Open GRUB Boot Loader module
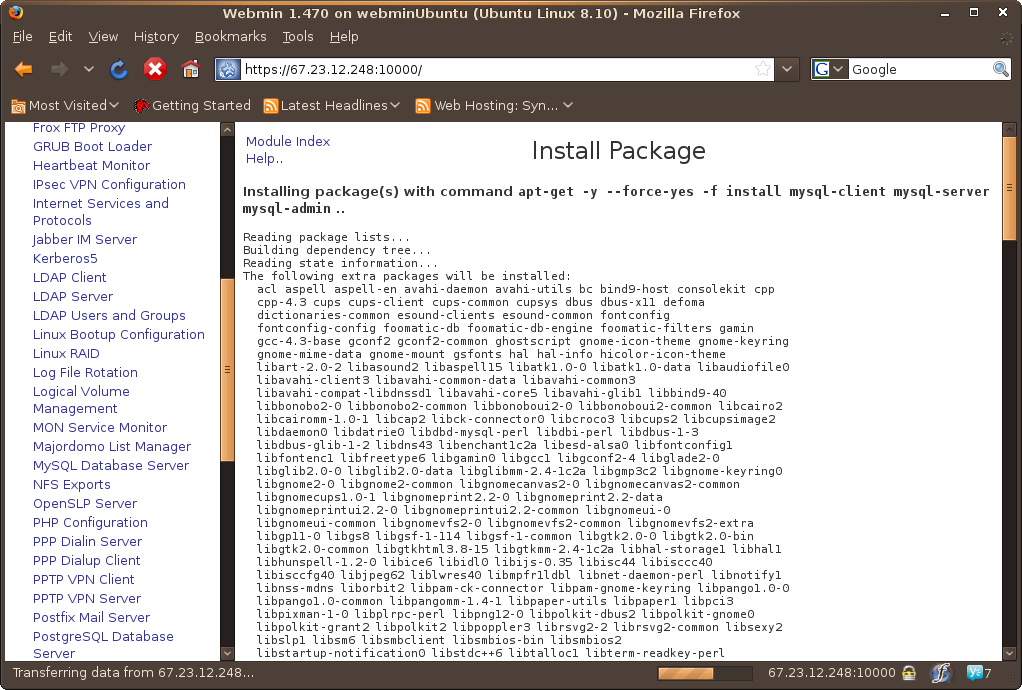The height and width of the screenshot is (690, 1022). pos(93,147)
